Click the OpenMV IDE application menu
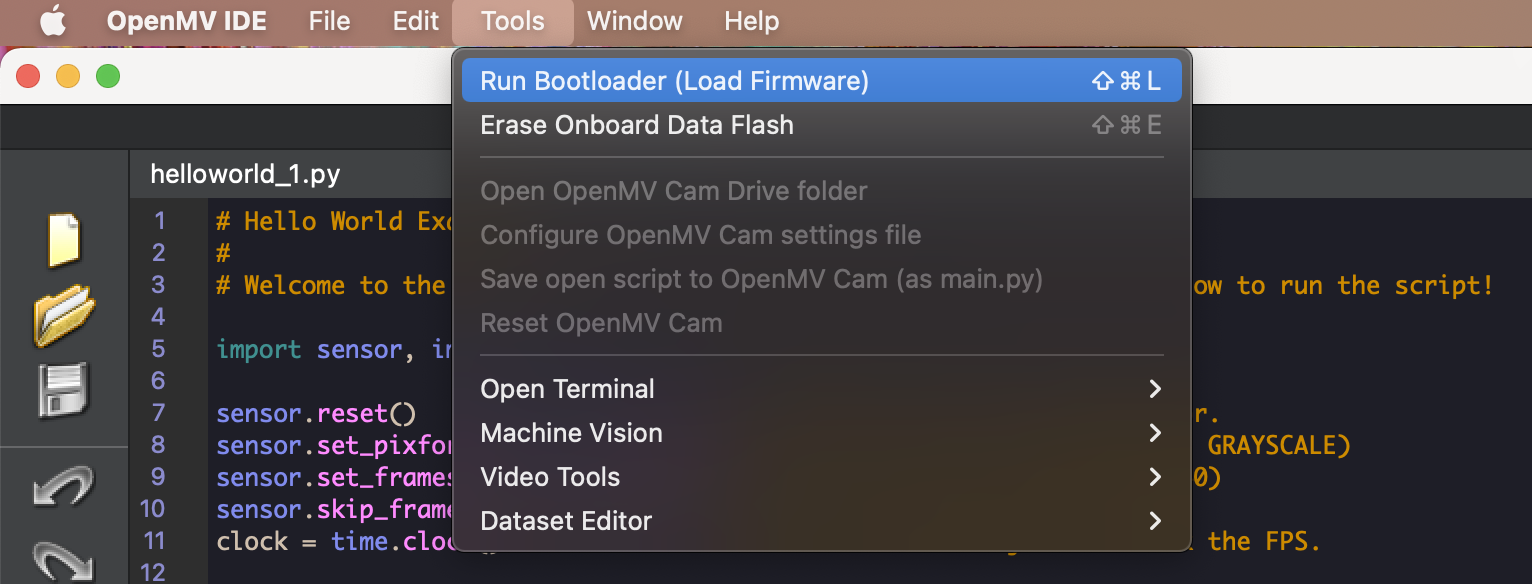Image resolution: width=1532 pixels, height=584 pixels. click(187, 21)
